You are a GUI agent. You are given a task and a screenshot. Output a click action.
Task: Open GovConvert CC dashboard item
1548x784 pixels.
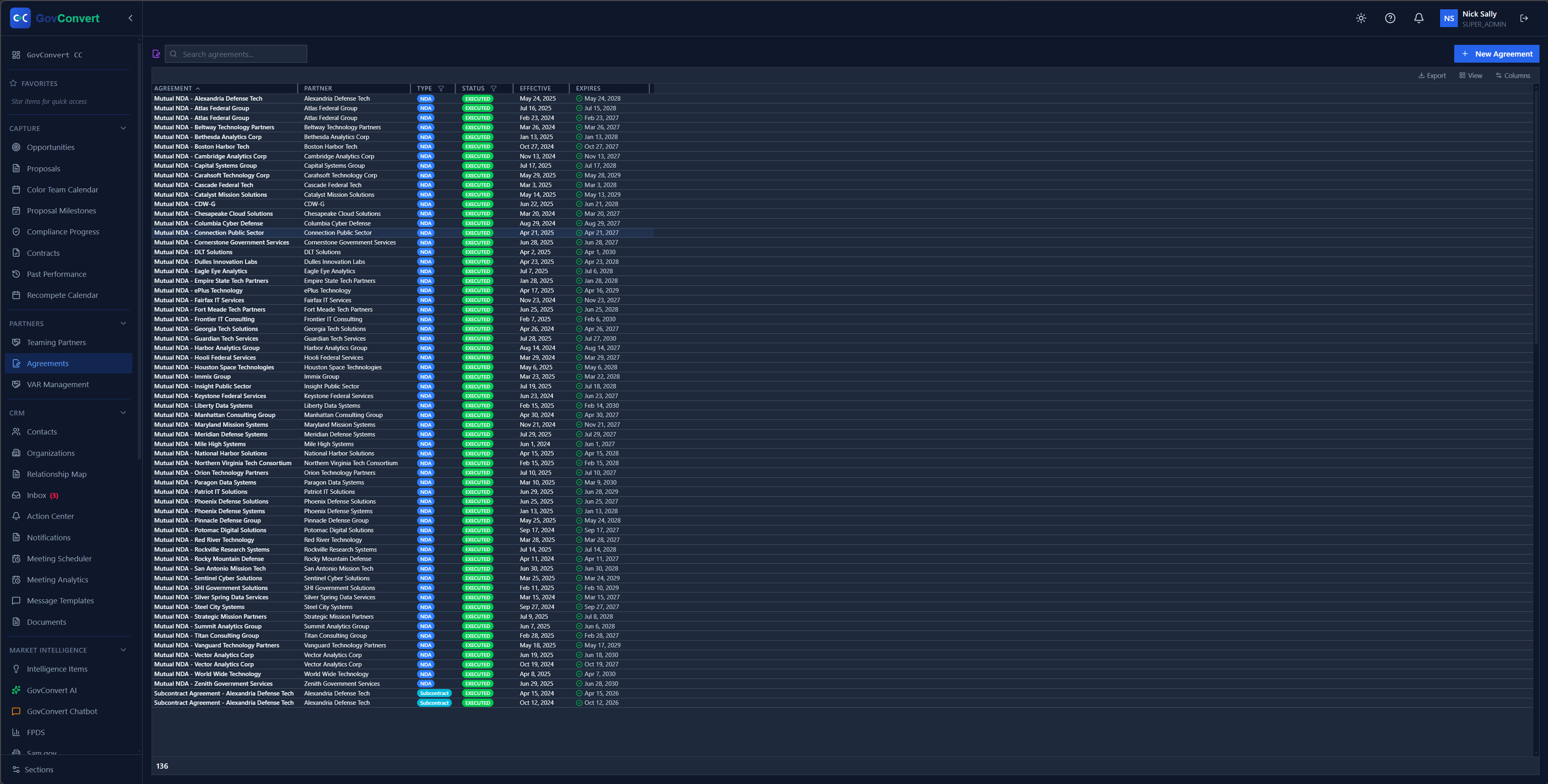68,55
